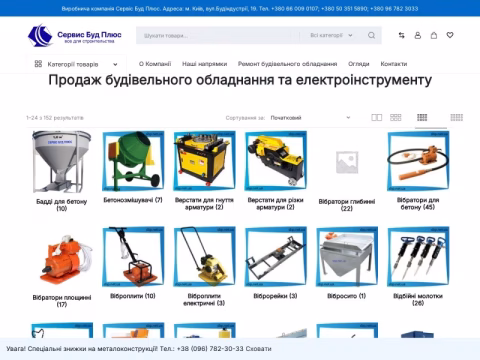This screenshot has height=360, width=480.
Task: Click the grid icon beside Категорії товарів
Action: (x=38, y=64)
